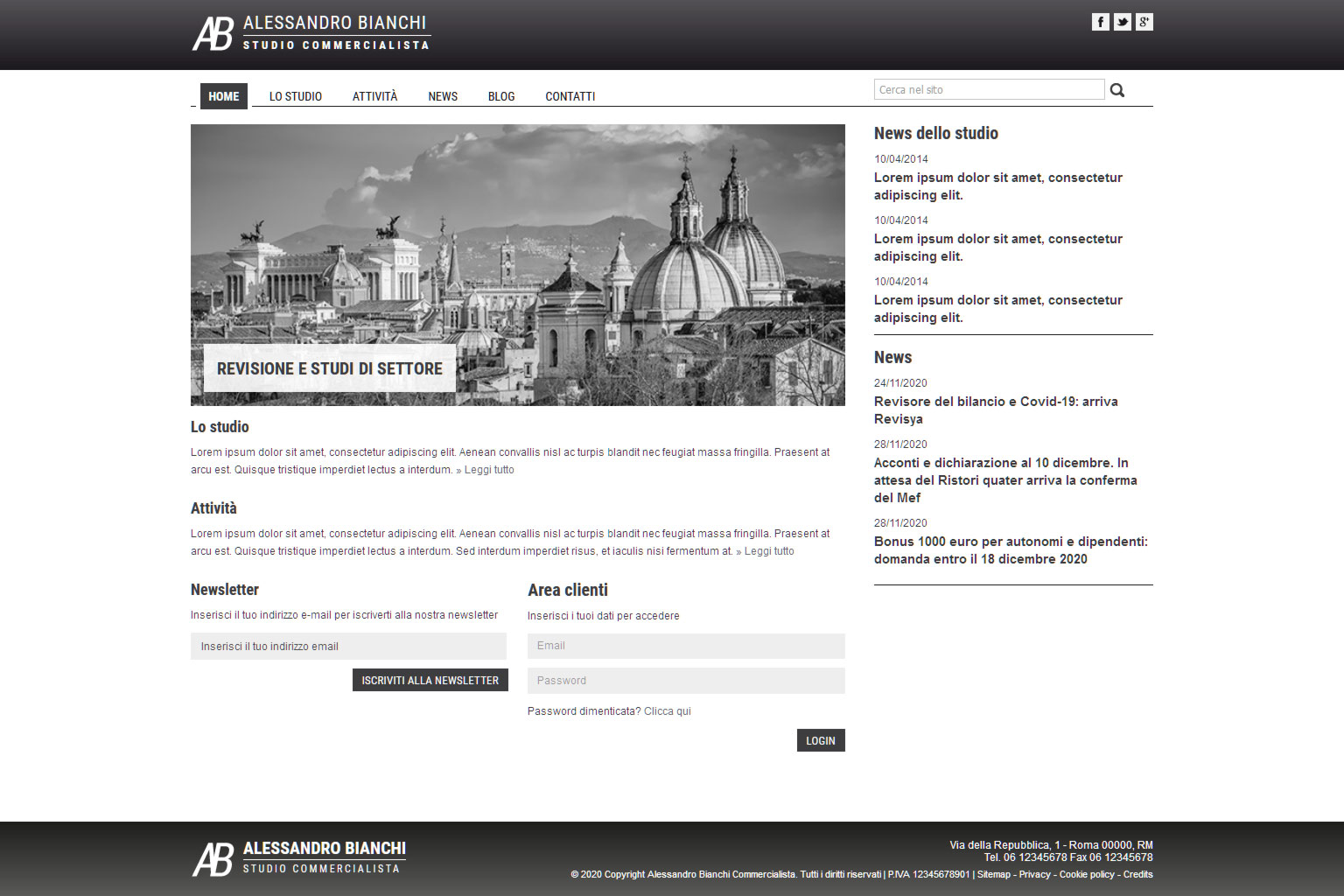Viewport: 1344px width, 896px height.
Task: Open the Google Plus social icon
Action: click(1144, 22)
